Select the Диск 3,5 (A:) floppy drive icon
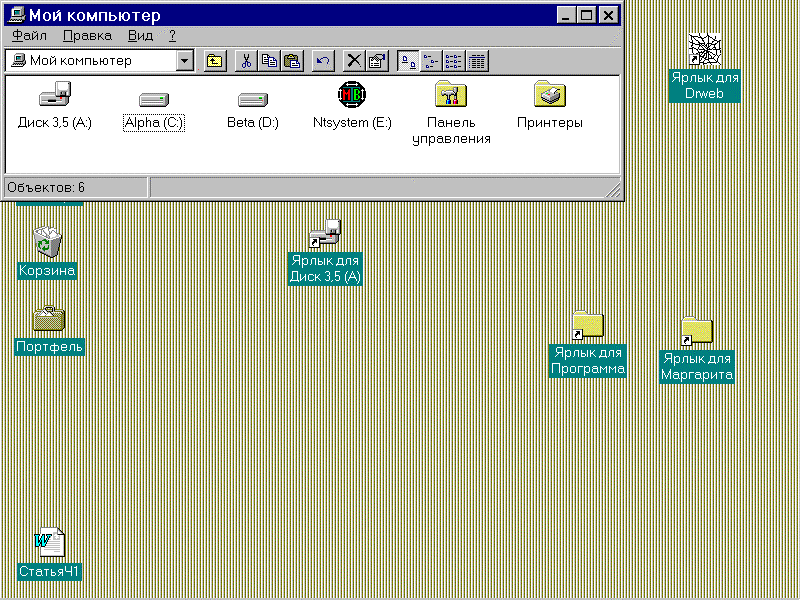The width and height of the screenshot is (800, 600). tap(55, 94)
